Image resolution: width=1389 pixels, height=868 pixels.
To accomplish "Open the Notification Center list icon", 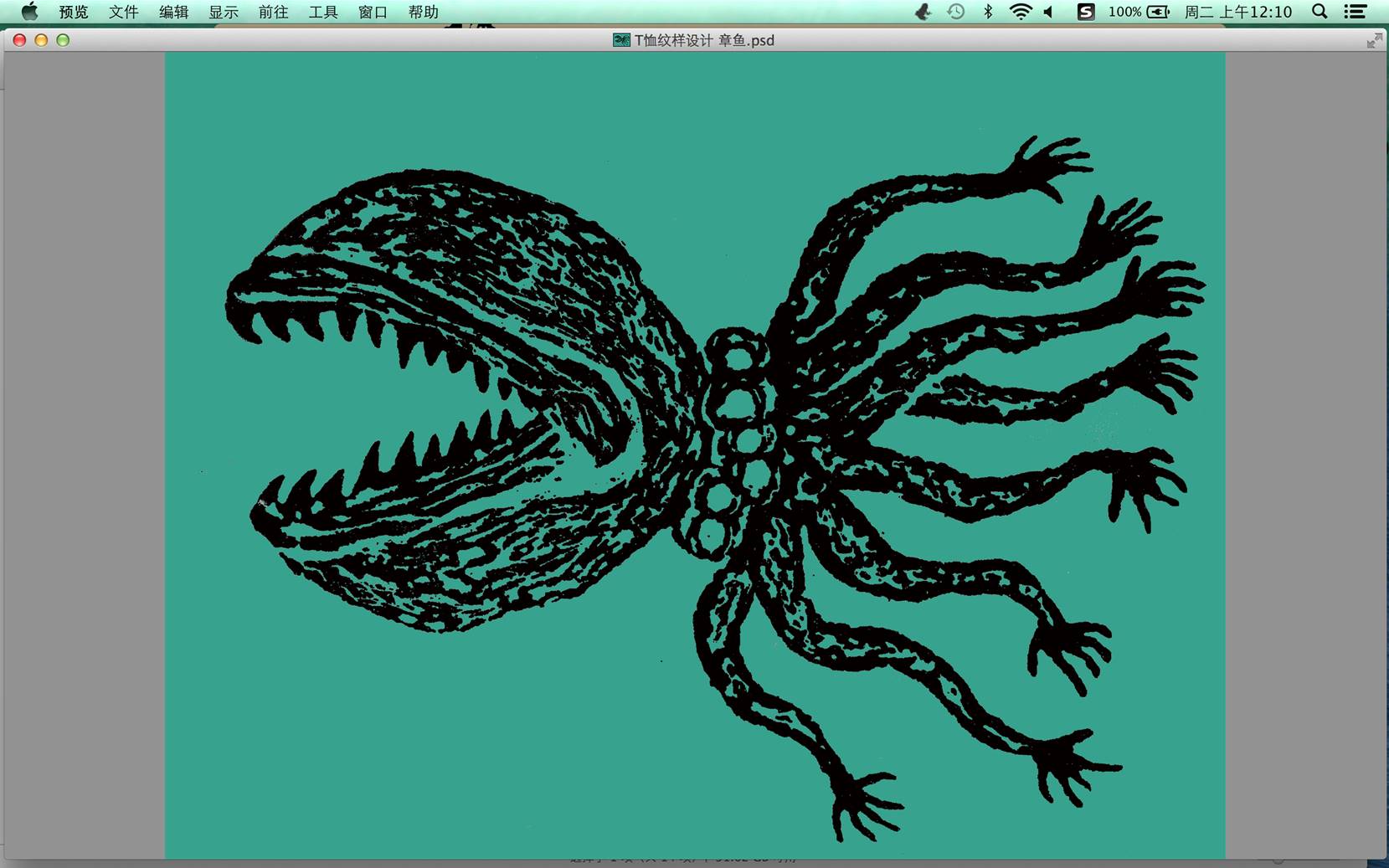I will click(x=1356, y=12).
